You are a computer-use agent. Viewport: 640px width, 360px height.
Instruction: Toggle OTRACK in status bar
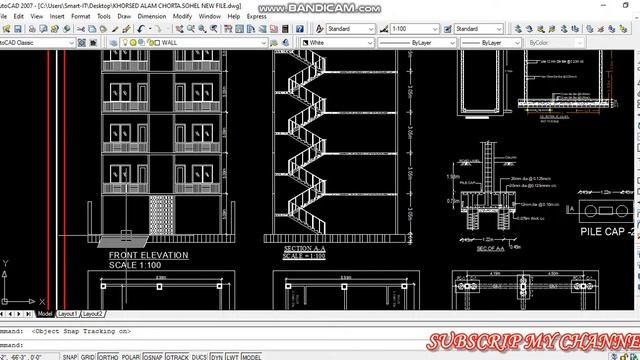point(178,357)
